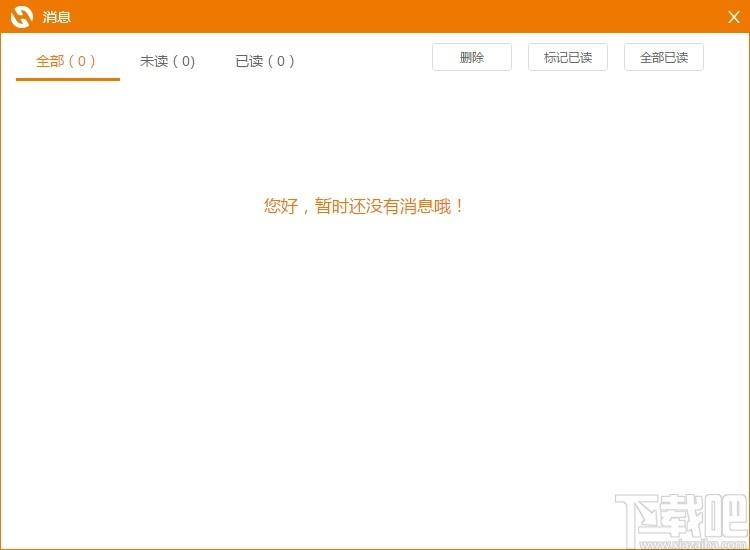750x550 pixels.
Task: Click the 您好，暂时还没有消息哦！ text
Action: (364, 206)
